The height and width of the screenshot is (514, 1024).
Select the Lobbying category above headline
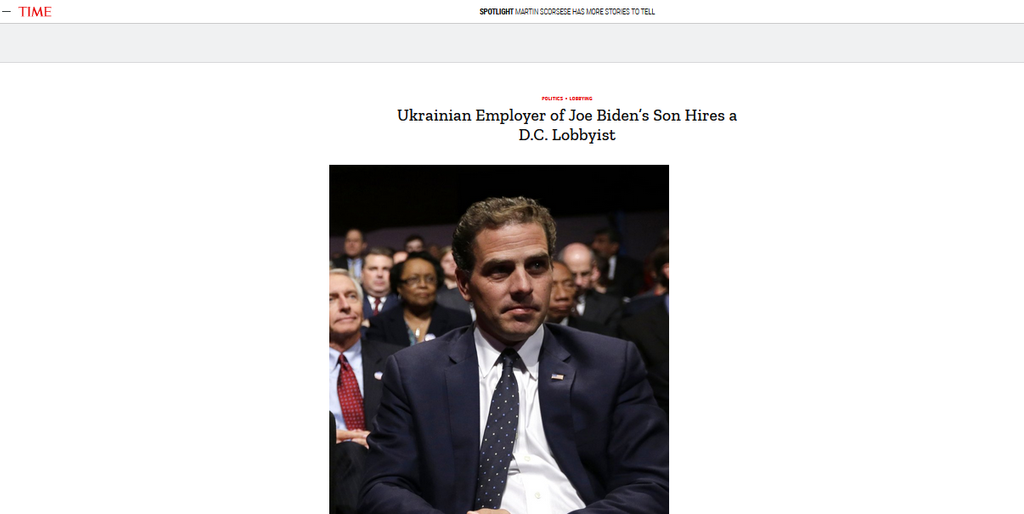click(581, 99)
